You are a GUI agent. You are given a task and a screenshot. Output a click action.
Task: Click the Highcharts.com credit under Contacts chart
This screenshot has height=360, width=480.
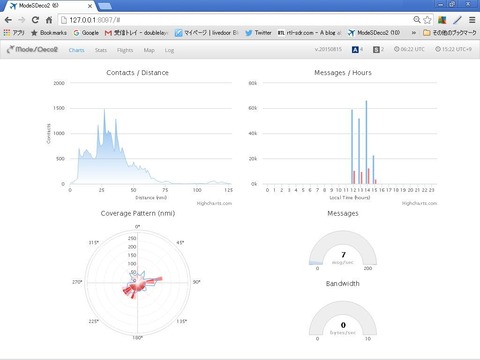point(214,203)
